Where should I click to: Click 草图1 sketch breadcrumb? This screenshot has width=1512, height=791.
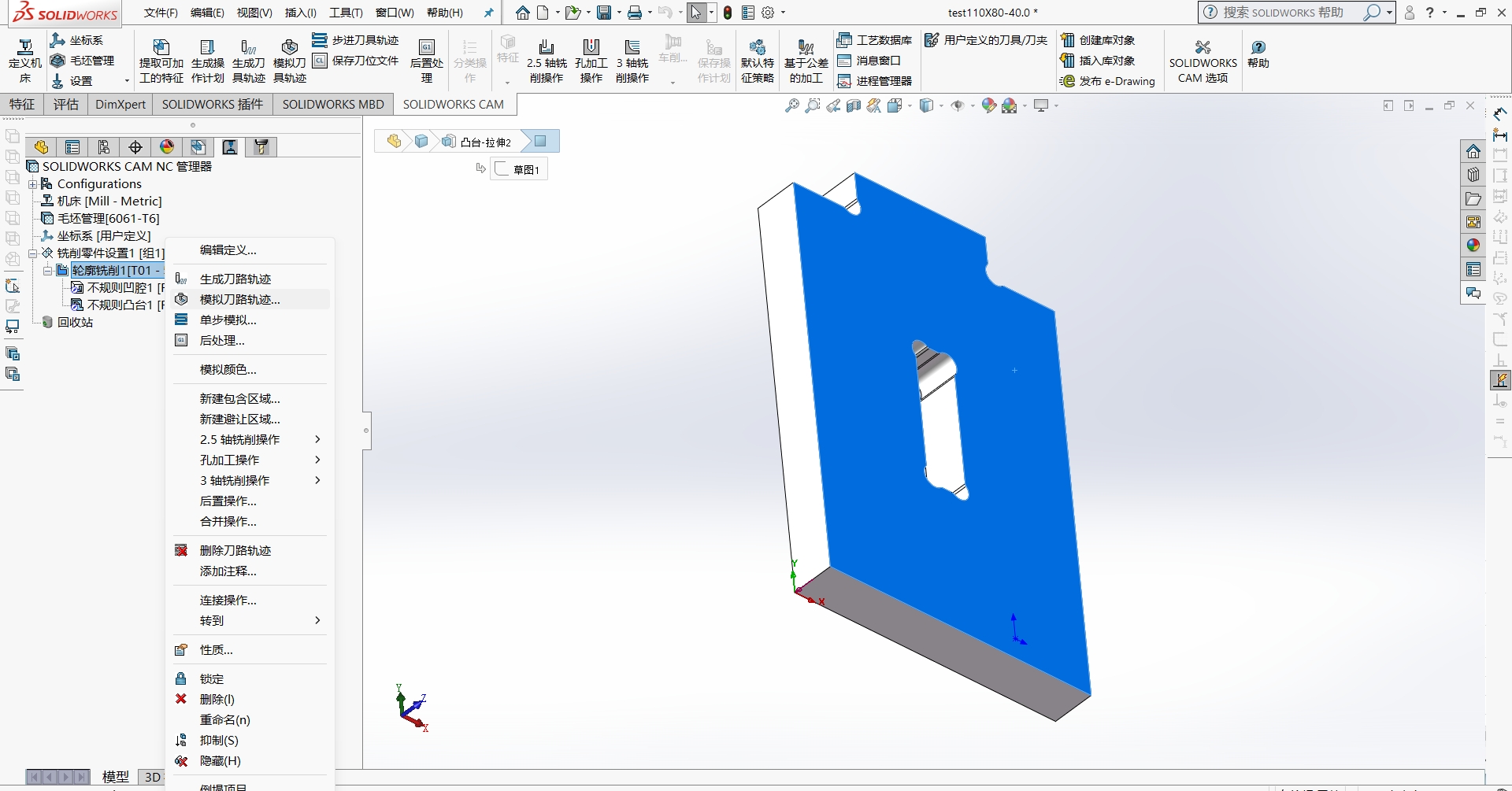coord(519,169)
